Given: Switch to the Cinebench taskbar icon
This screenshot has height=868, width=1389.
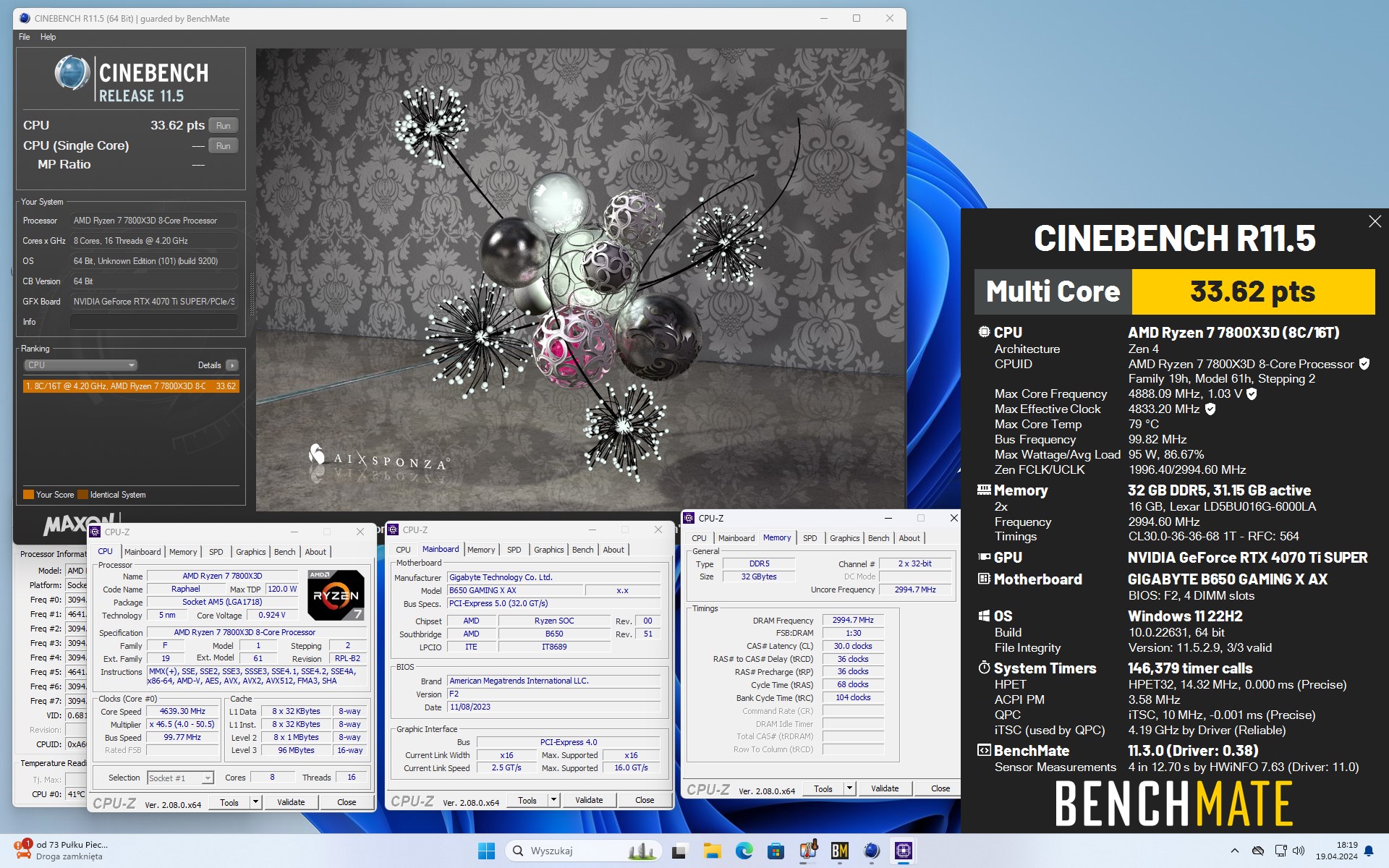Looking at the screenshot, I should click(872, 851).
